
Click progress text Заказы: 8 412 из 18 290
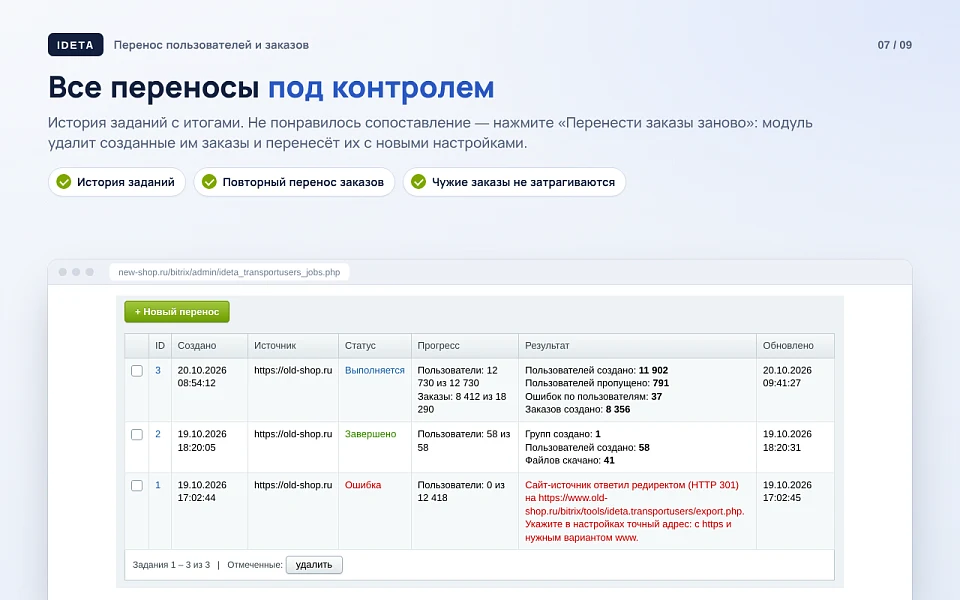point(462,403)
